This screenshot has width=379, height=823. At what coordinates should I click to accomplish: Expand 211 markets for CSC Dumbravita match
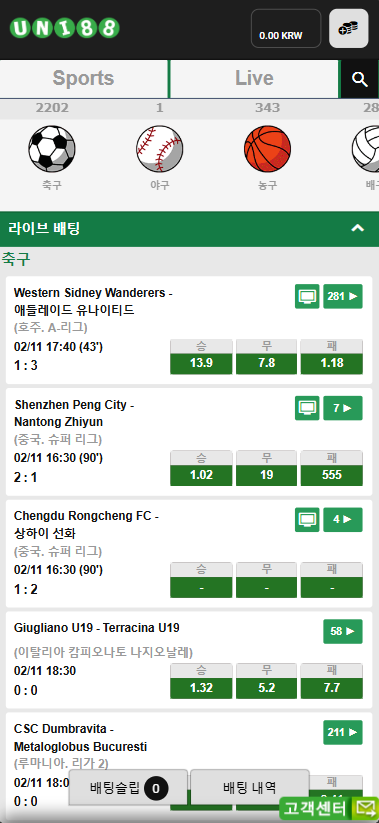coord(343,732)
